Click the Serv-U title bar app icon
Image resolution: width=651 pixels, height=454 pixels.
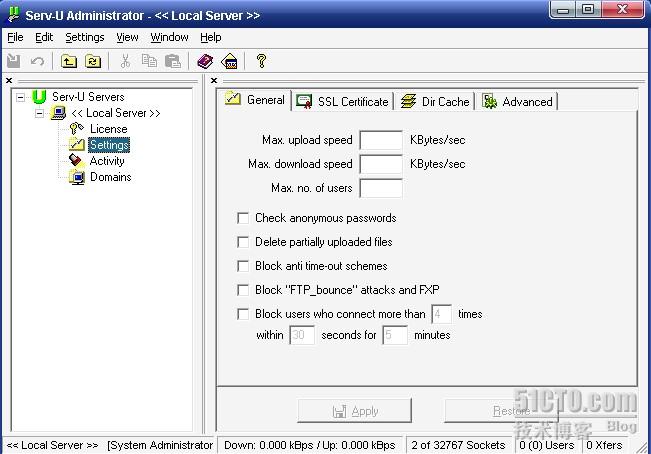coord(14,15)
